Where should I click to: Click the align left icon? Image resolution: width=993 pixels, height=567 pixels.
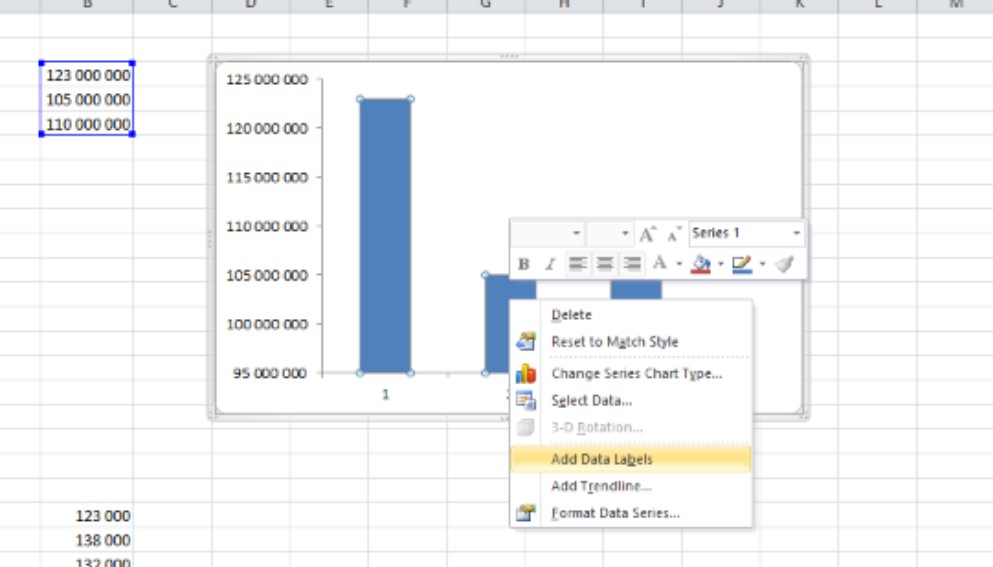point(577,264)
